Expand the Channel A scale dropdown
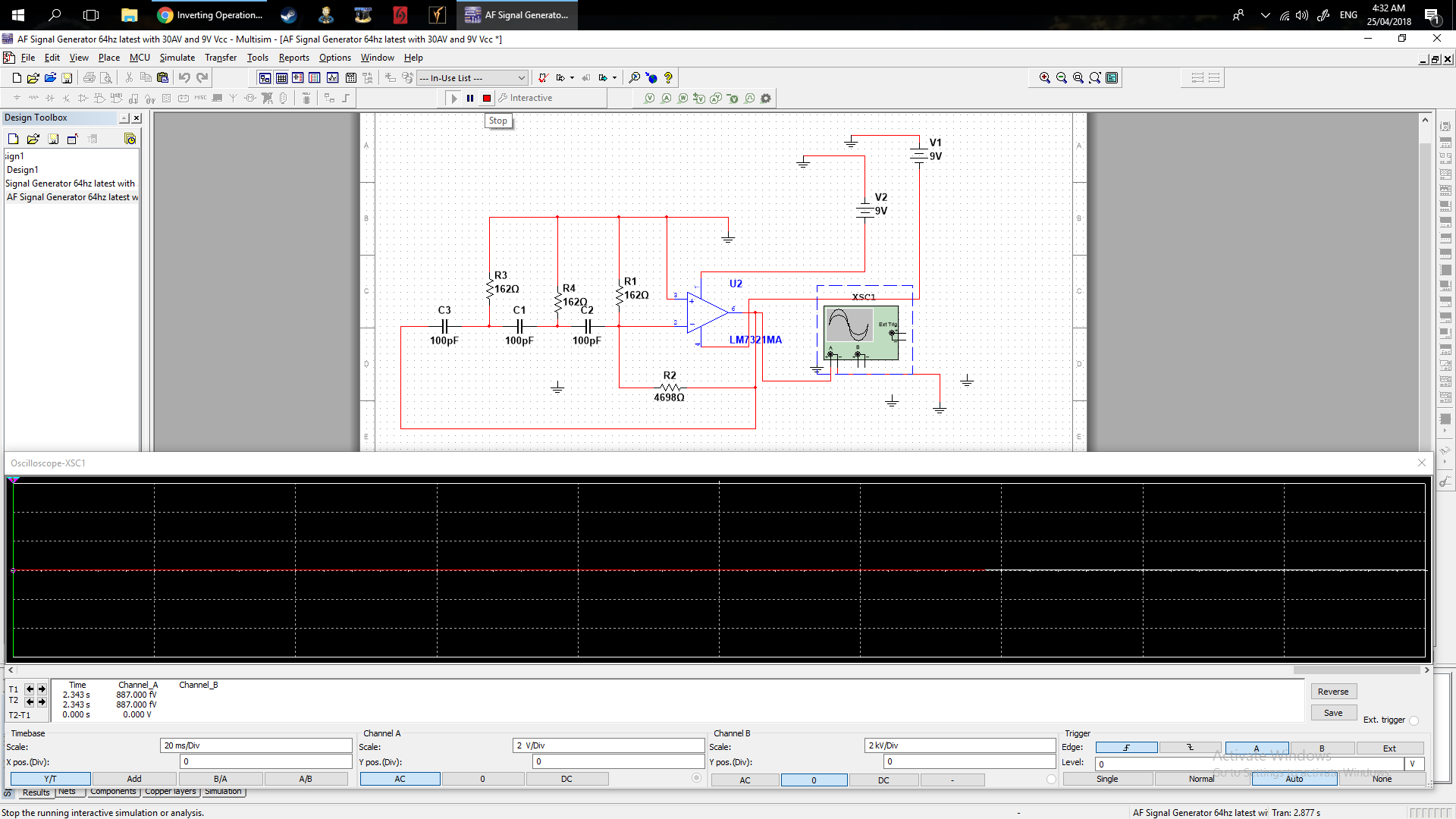 [608, 745]
